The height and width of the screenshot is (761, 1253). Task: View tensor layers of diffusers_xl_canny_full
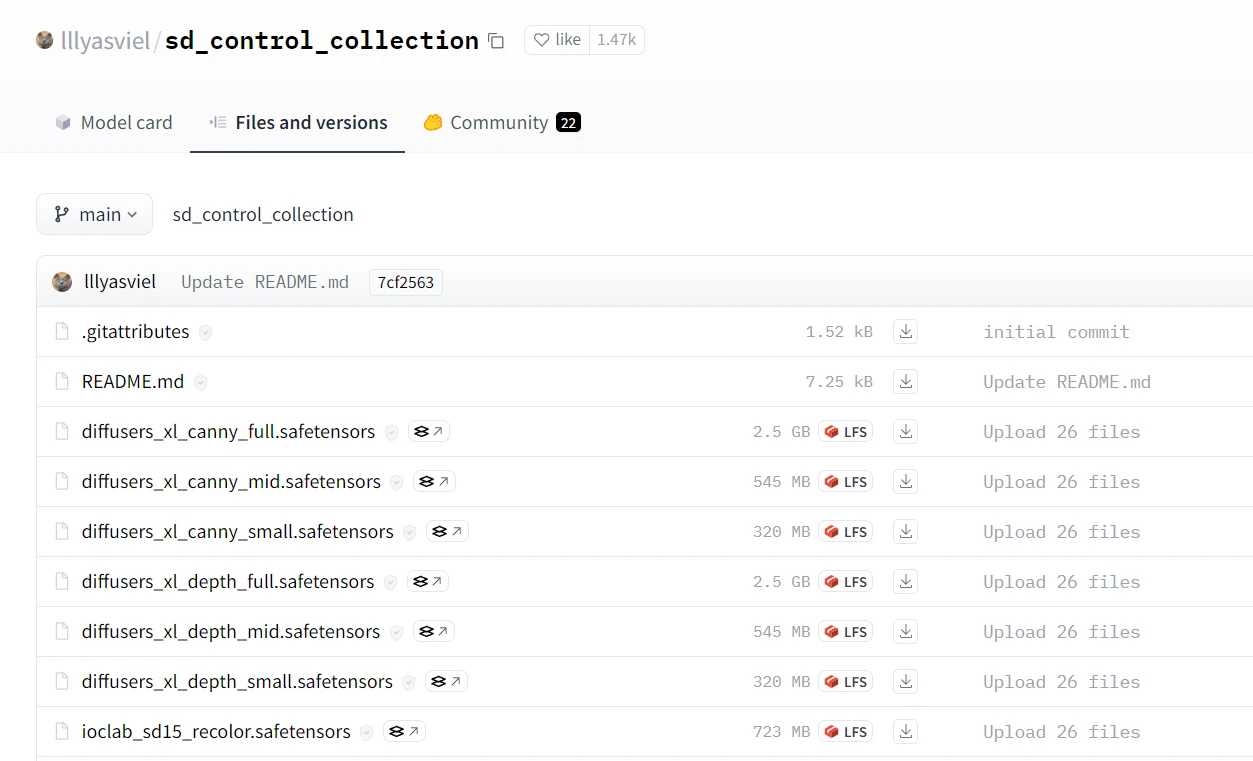click(428, 432)
